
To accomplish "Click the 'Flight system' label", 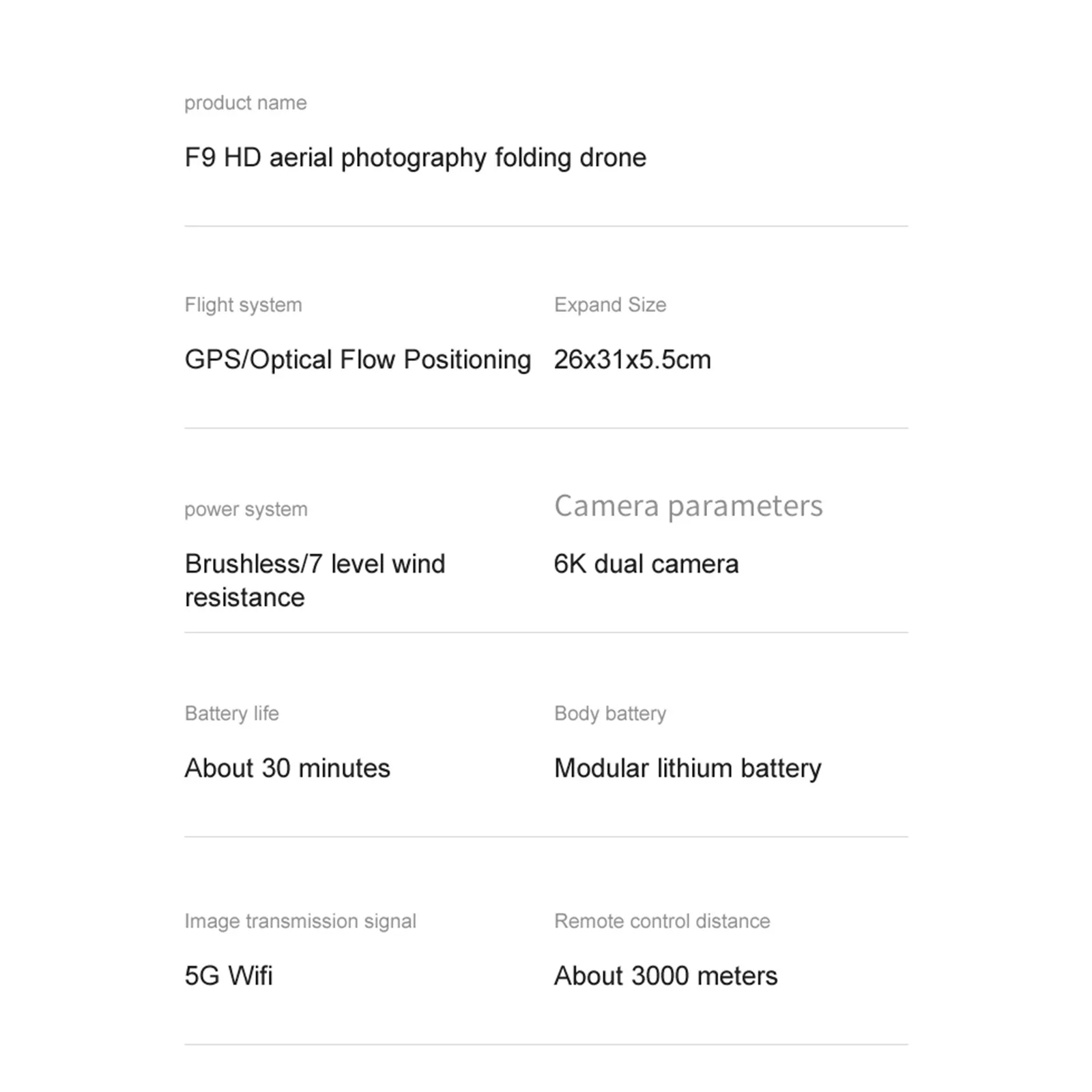I will coord(243,305).
